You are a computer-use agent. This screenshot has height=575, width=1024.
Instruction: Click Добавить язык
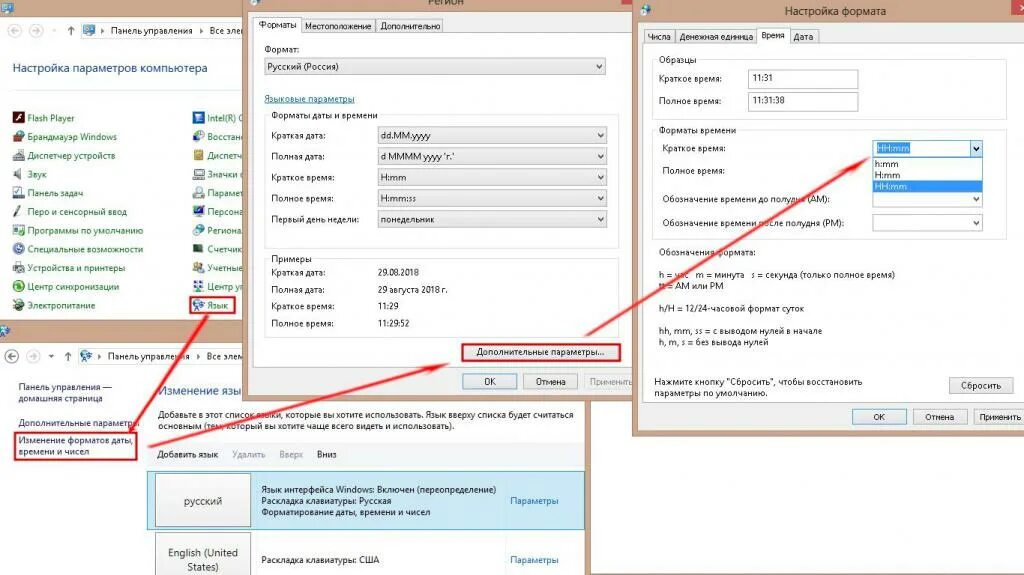pyautogui.click(x=187, y=454)
